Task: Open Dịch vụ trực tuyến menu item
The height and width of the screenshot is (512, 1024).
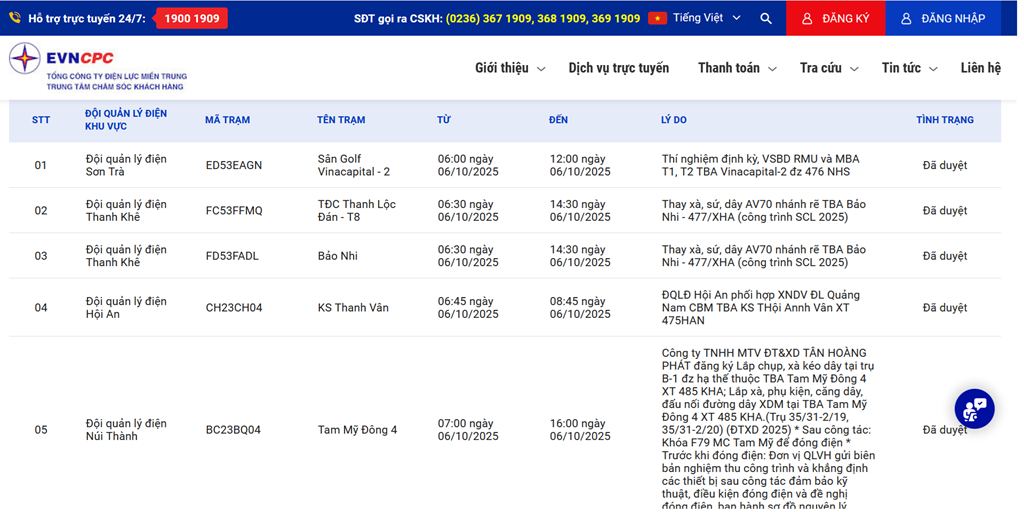Action: (x=618, y=68)
